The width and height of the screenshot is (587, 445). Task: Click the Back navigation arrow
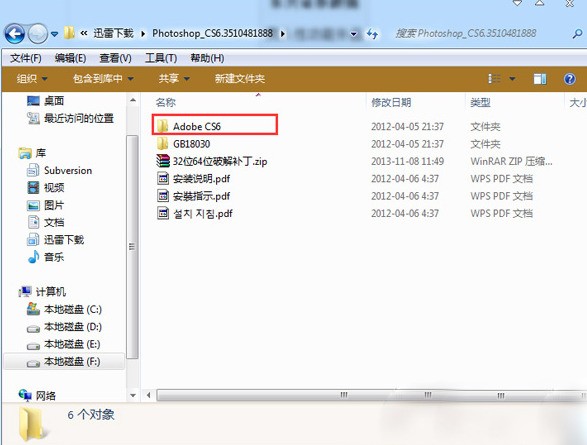pos(15,34)
